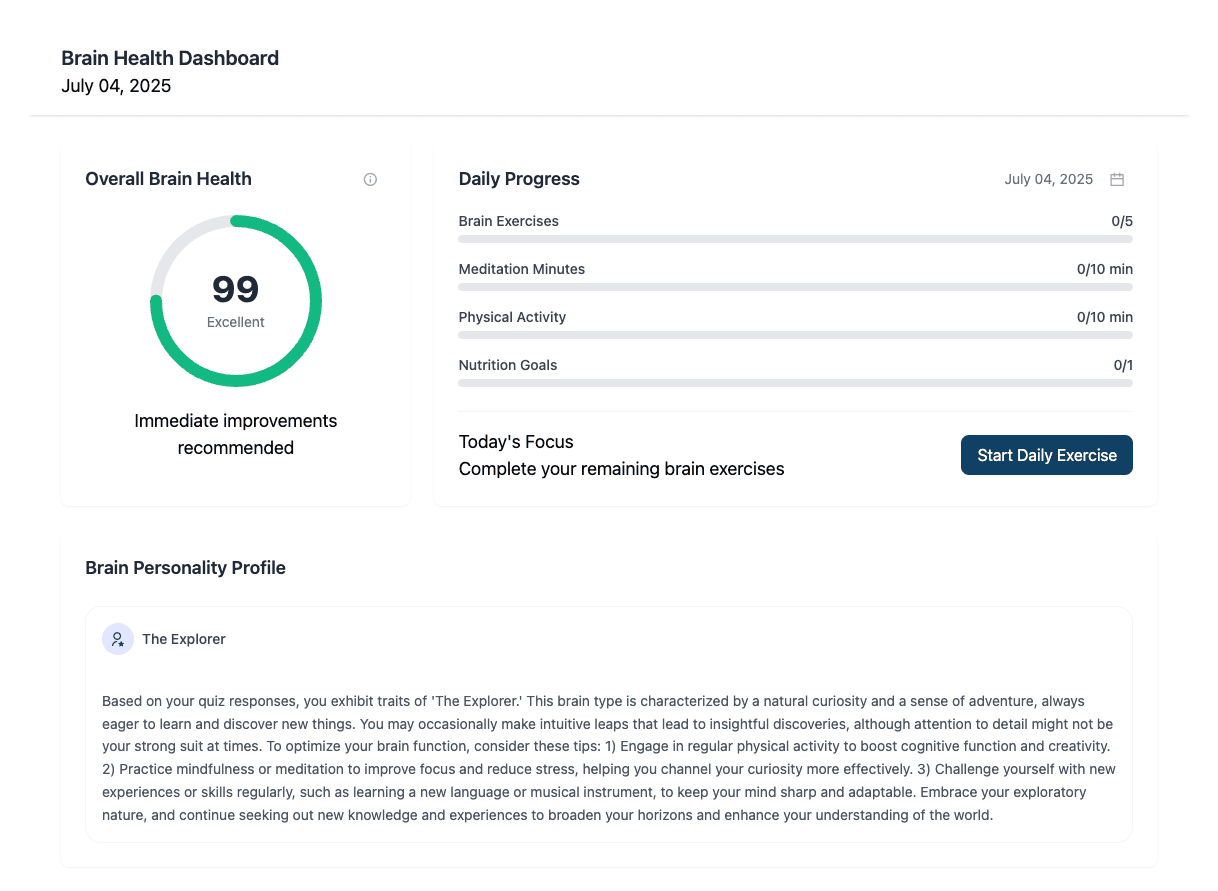Image resolution: width=1218 pixels, height=891 pixels.
Task: Click the Immediate improvements recommended text
Action: [236, 434]
